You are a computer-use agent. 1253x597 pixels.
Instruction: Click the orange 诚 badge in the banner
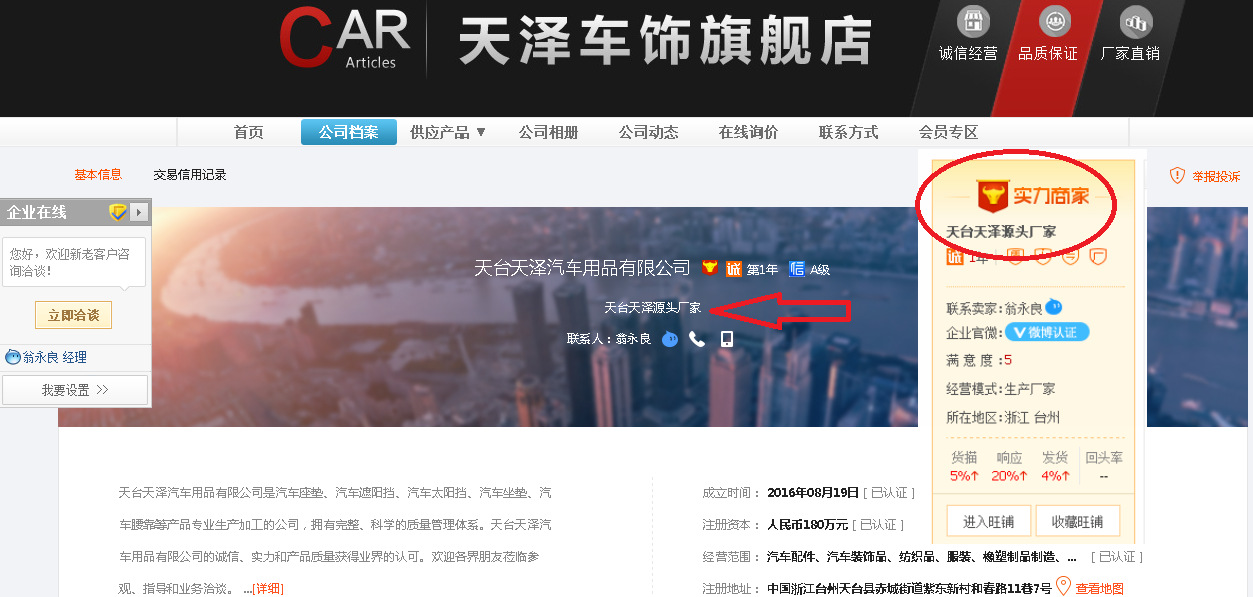click(734, 268)
